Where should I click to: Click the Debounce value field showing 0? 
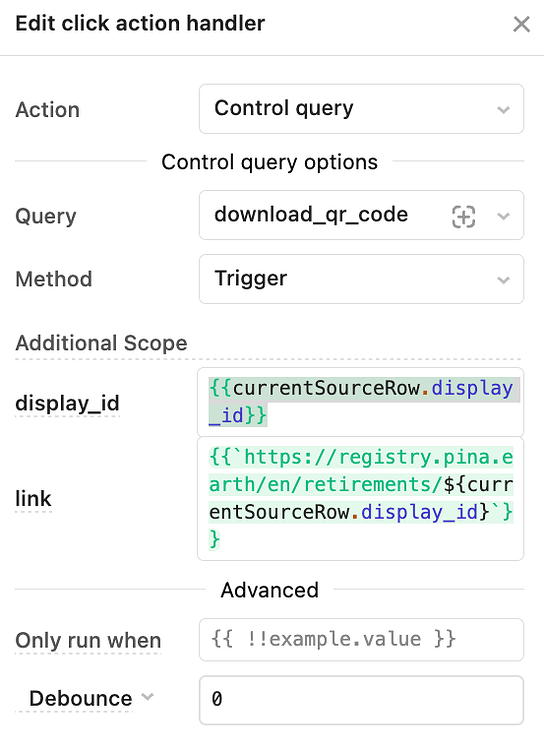[x=361, y=700]
